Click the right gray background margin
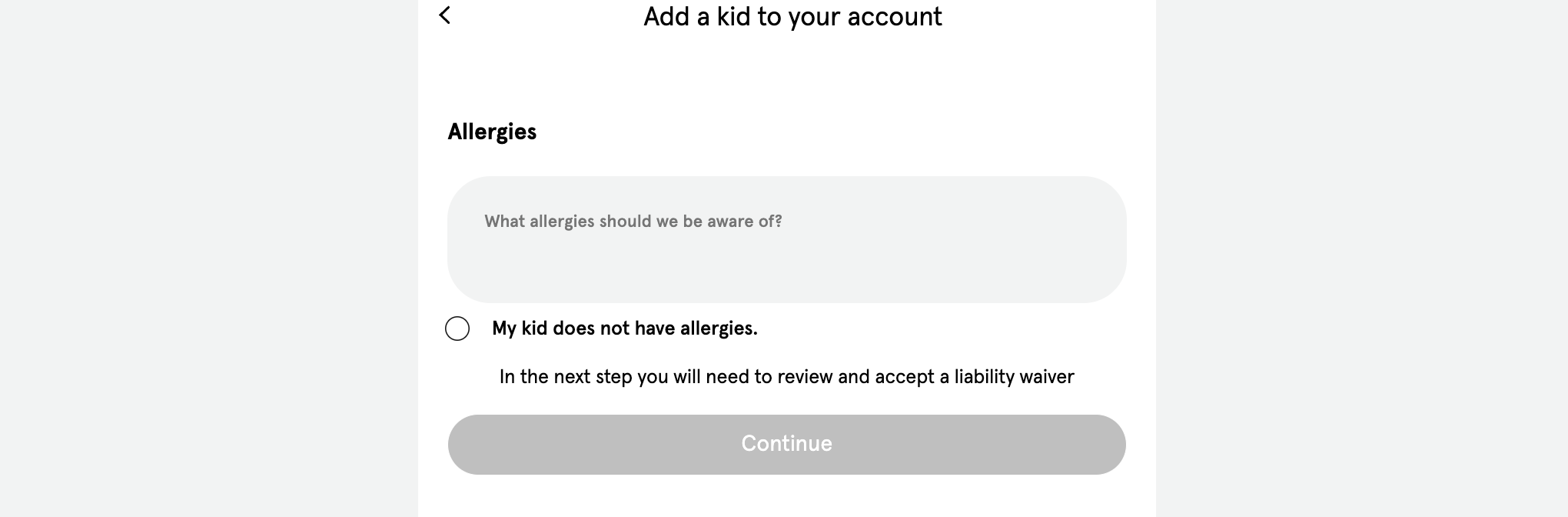The height and width of the screenshot is (517, 1568). click(x=1360, y=258)
